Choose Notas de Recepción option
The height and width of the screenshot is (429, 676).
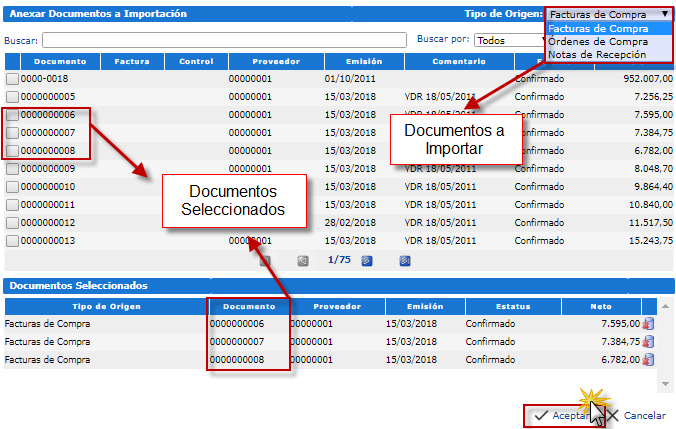609,55
